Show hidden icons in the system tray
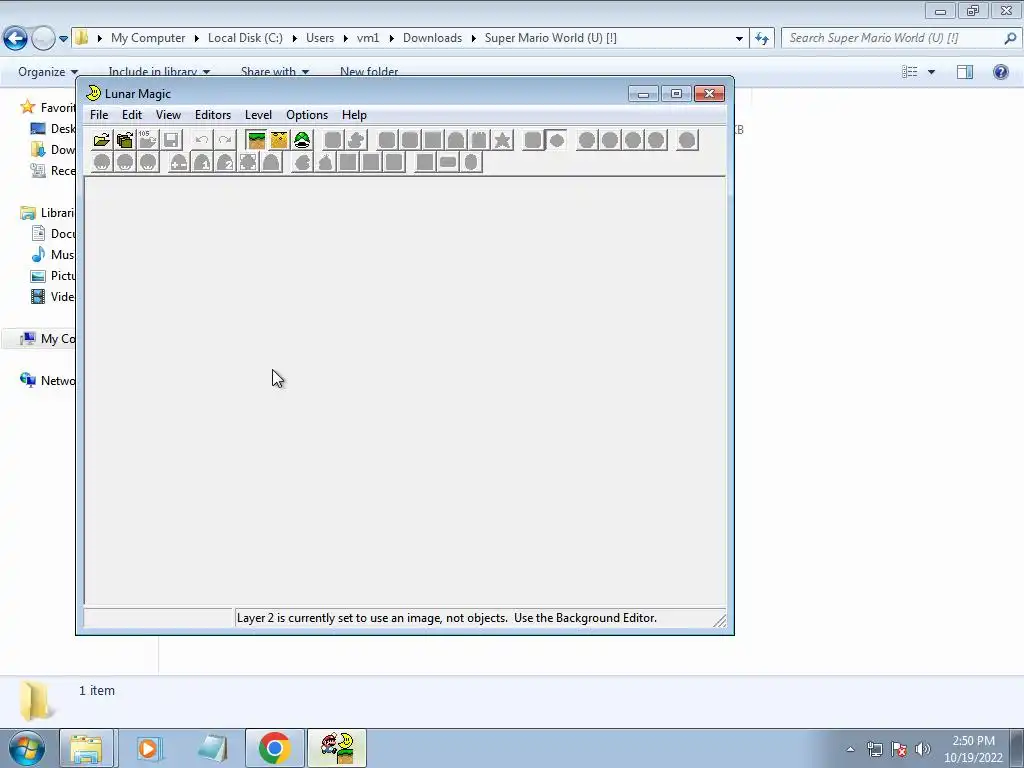The width and height of the screenshot is (1024, 768). click(x=850, y=749)
